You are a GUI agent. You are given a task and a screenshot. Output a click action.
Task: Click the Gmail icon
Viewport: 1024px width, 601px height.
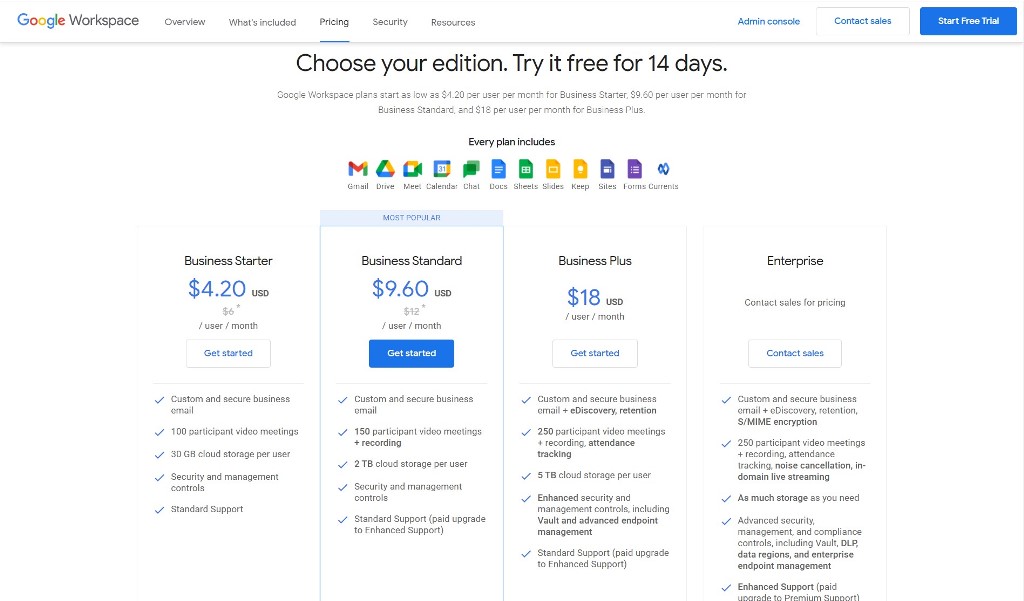pyautogui.click(x=357, y=168)
